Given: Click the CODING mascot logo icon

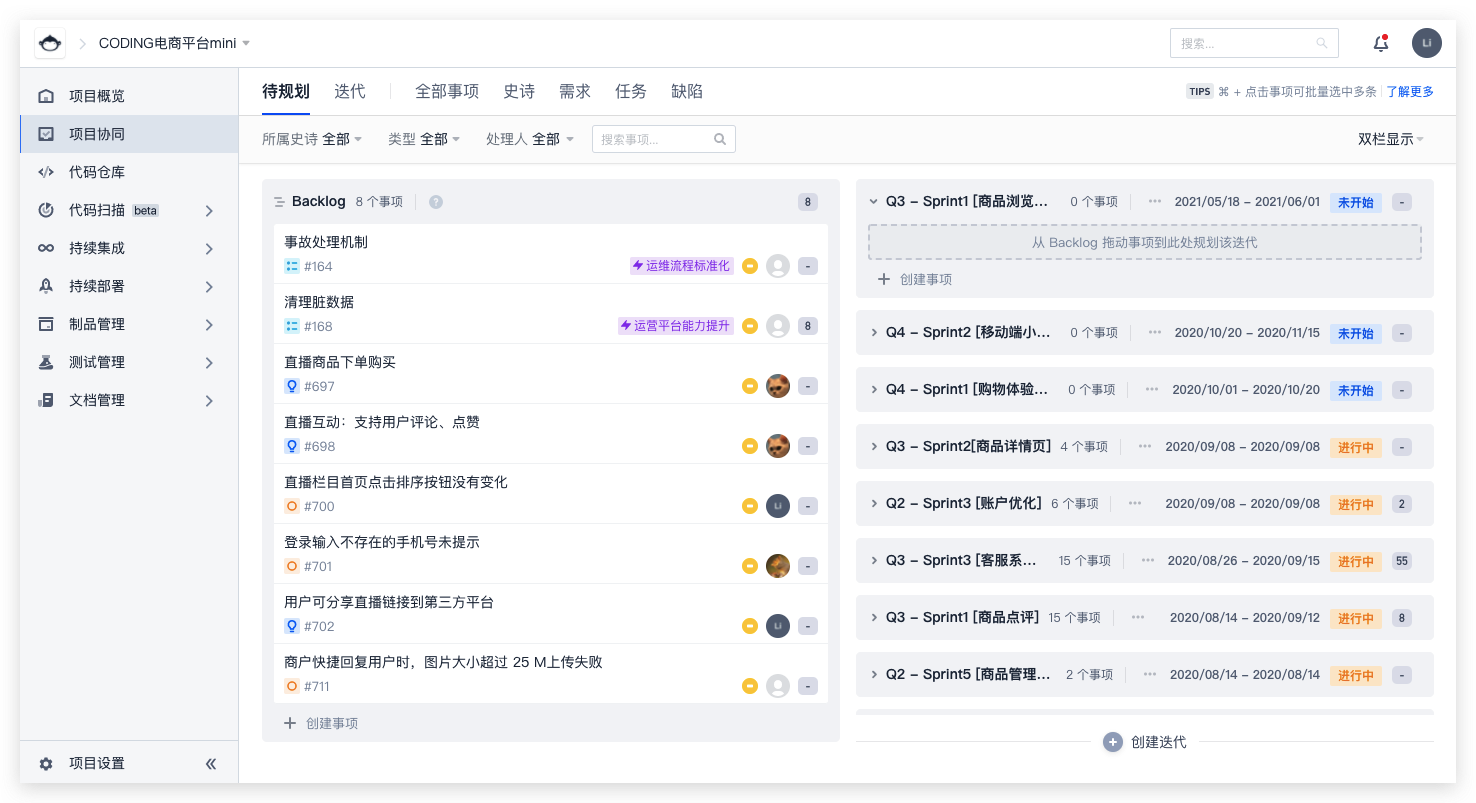Looking at the screenshot, I should 50,43.
